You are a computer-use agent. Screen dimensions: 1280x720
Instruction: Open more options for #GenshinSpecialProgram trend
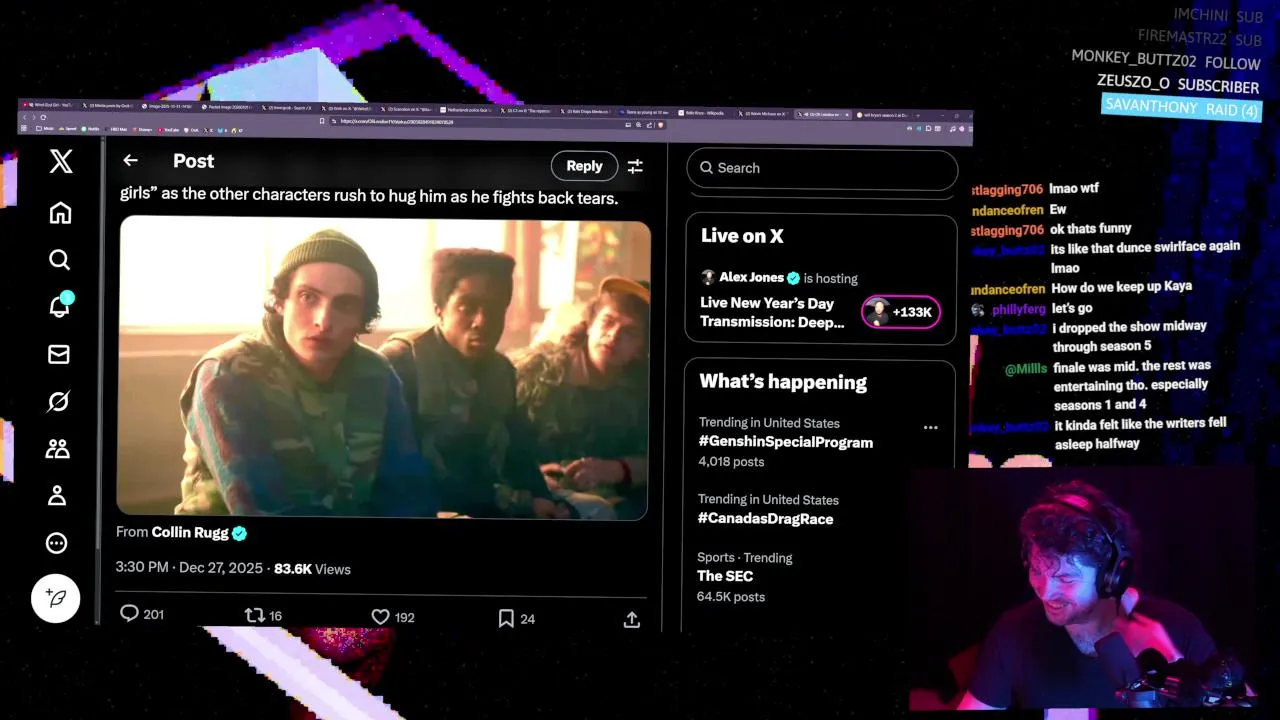click(930, 427)
